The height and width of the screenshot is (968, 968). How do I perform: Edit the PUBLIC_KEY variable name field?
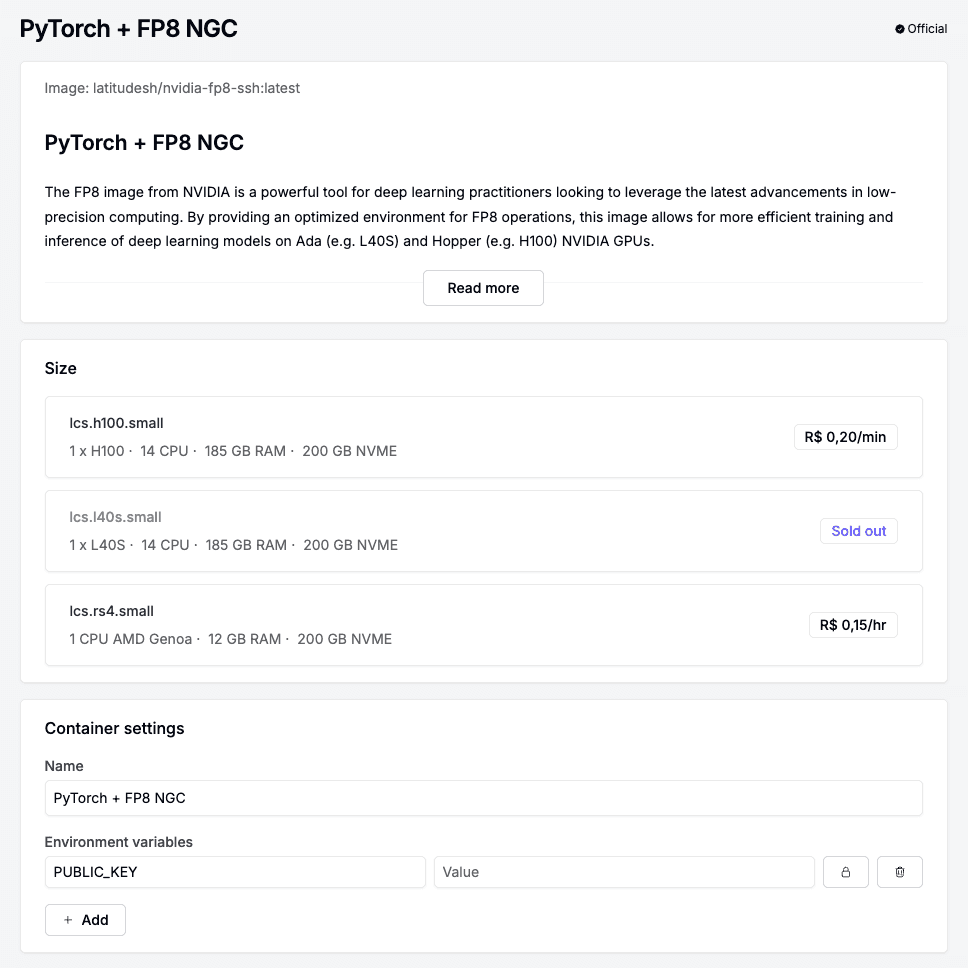click(x=235, y=872)
